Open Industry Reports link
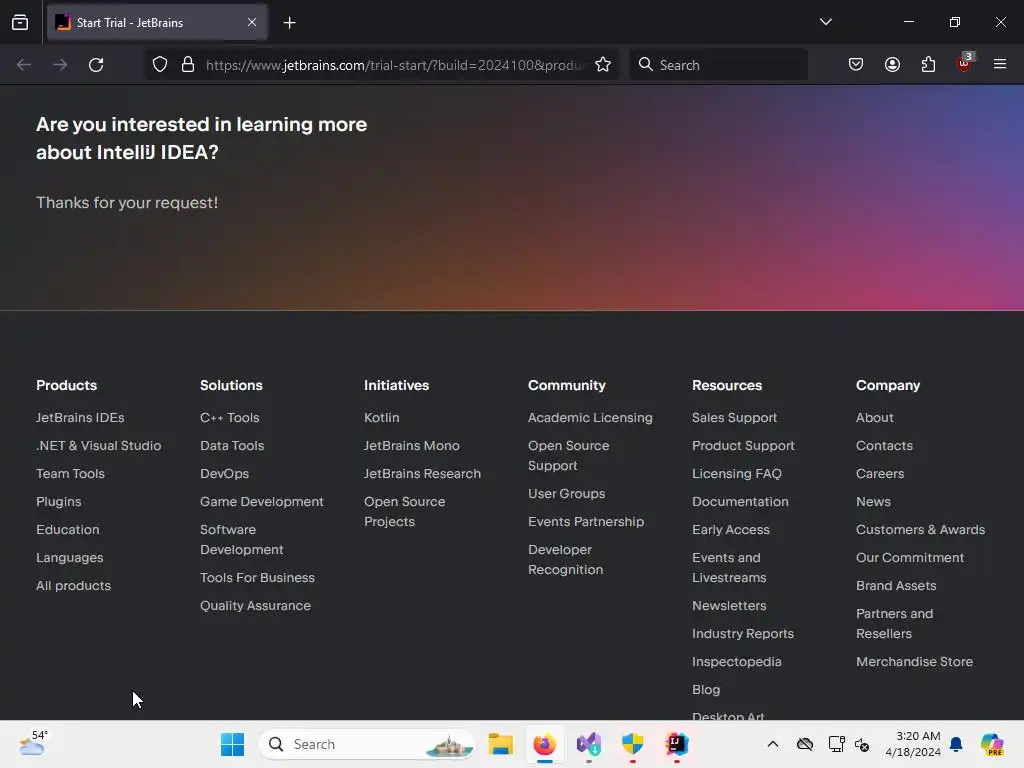The height and width of the screenshot is (768, 1024). point(743,633)
